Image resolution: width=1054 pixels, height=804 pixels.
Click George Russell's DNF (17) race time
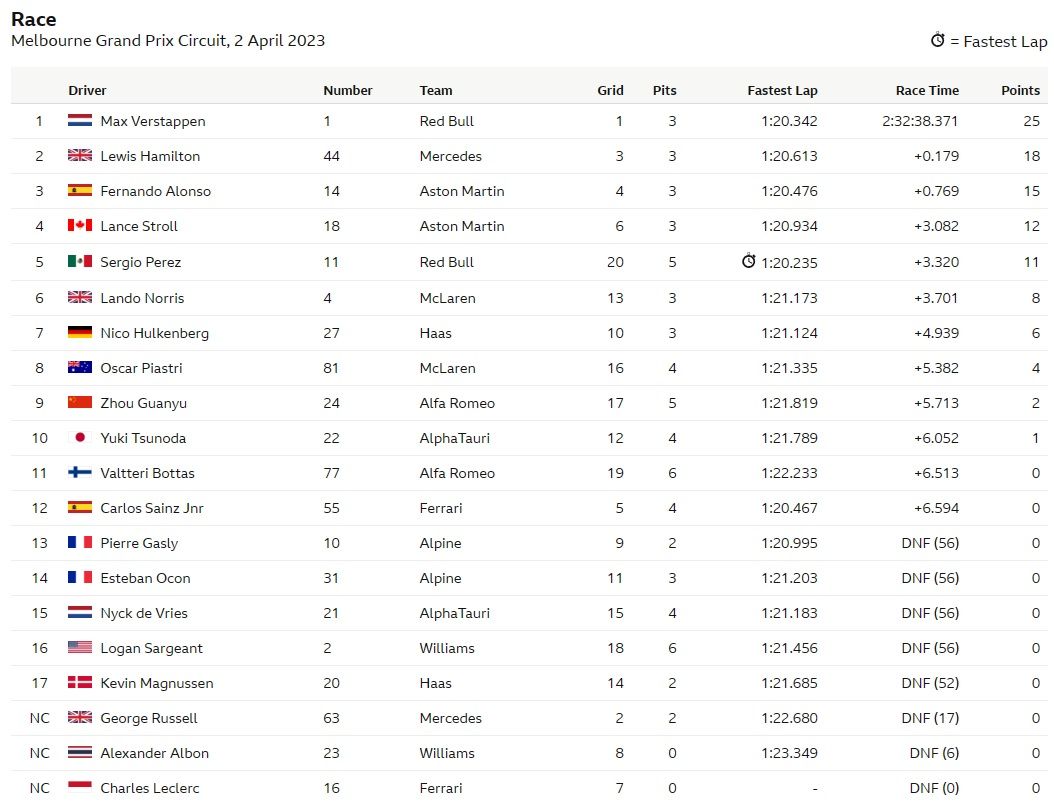click(930, 718)
